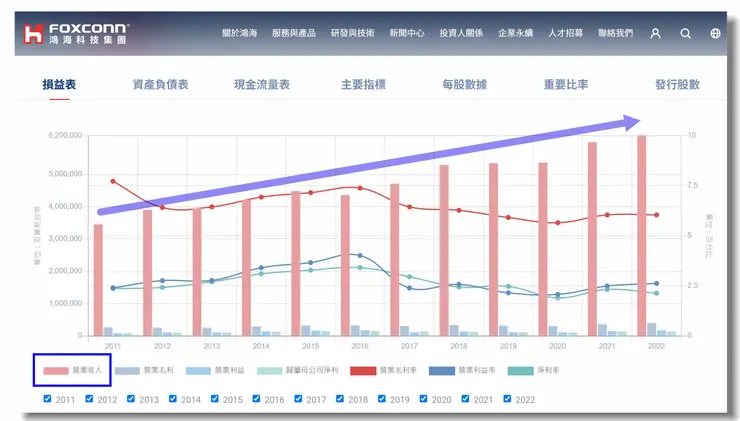Toggle the 營業毛利 legend swatch
Viewport: 740px width, 421px height.
coord(127,371)
